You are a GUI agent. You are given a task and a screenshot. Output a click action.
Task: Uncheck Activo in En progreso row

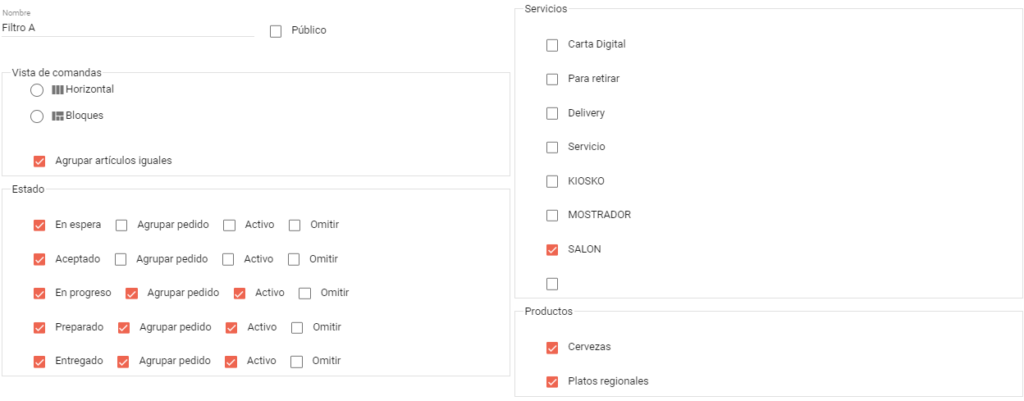240,293
